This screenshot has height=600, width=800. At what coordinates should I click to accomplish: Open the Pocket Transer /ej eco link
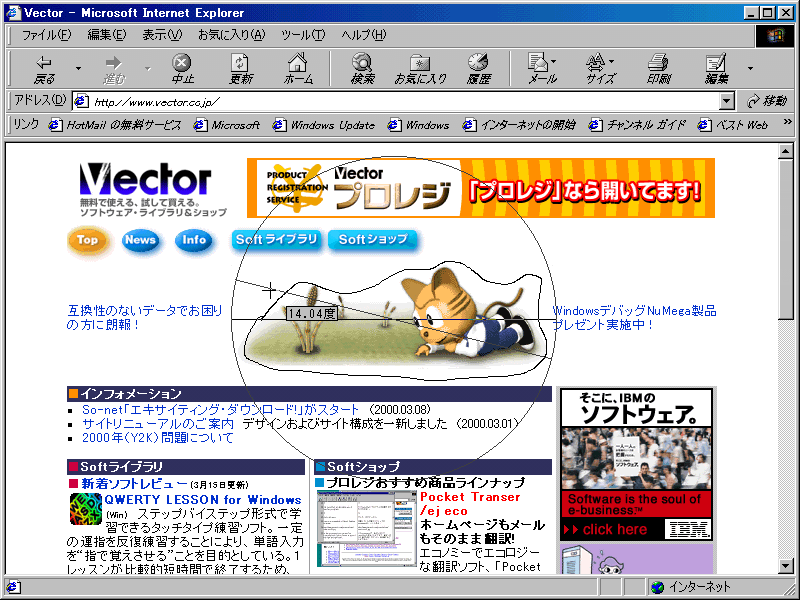pos(469,504)
